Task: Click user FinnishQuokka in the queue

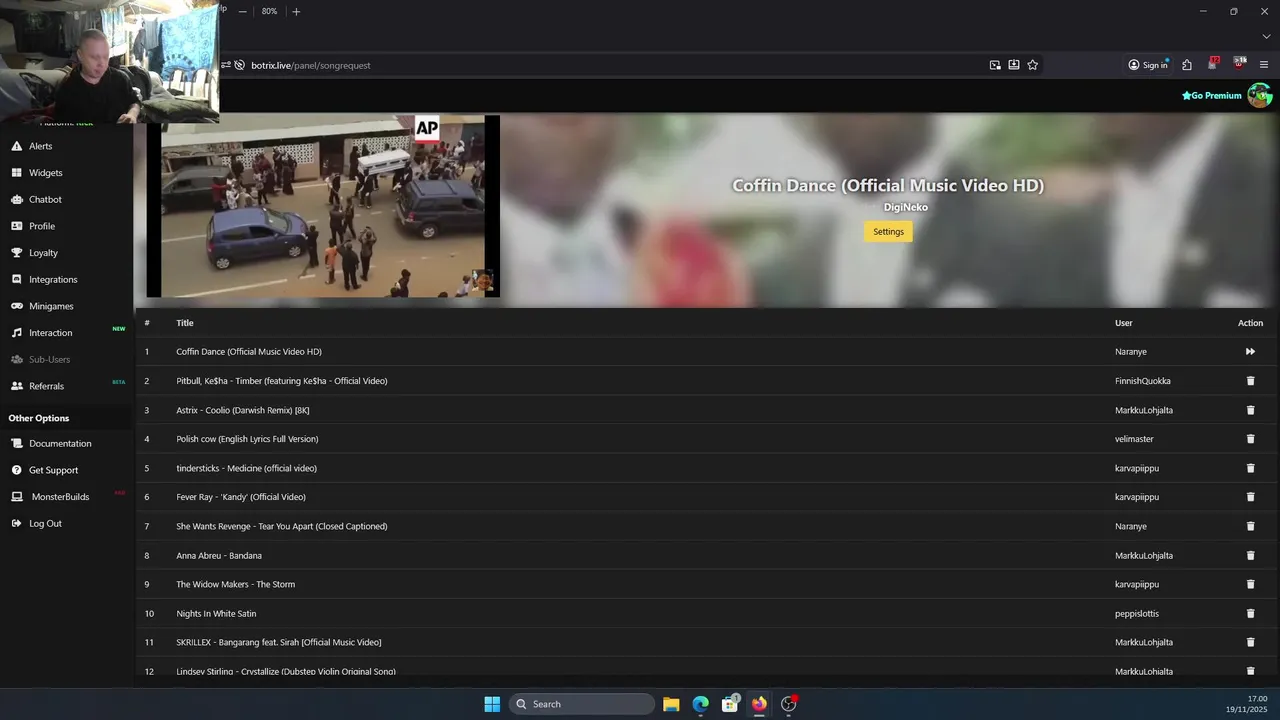Action: click(1143, 381)
